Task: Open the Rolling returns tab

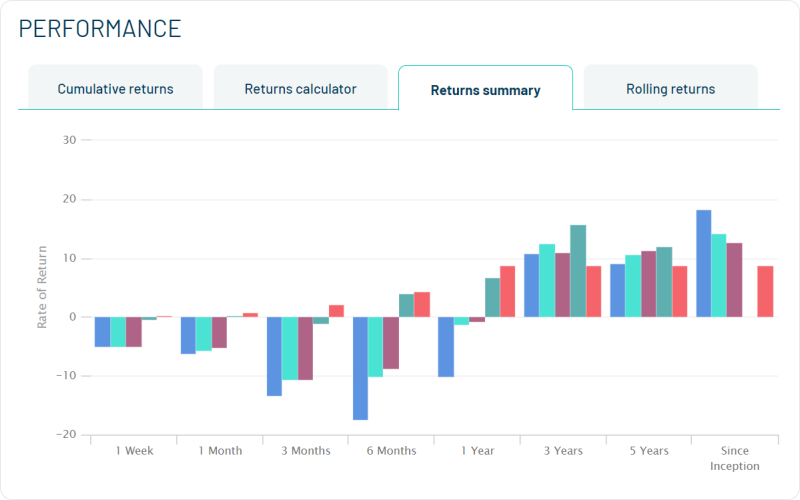Action: (670, 89)
